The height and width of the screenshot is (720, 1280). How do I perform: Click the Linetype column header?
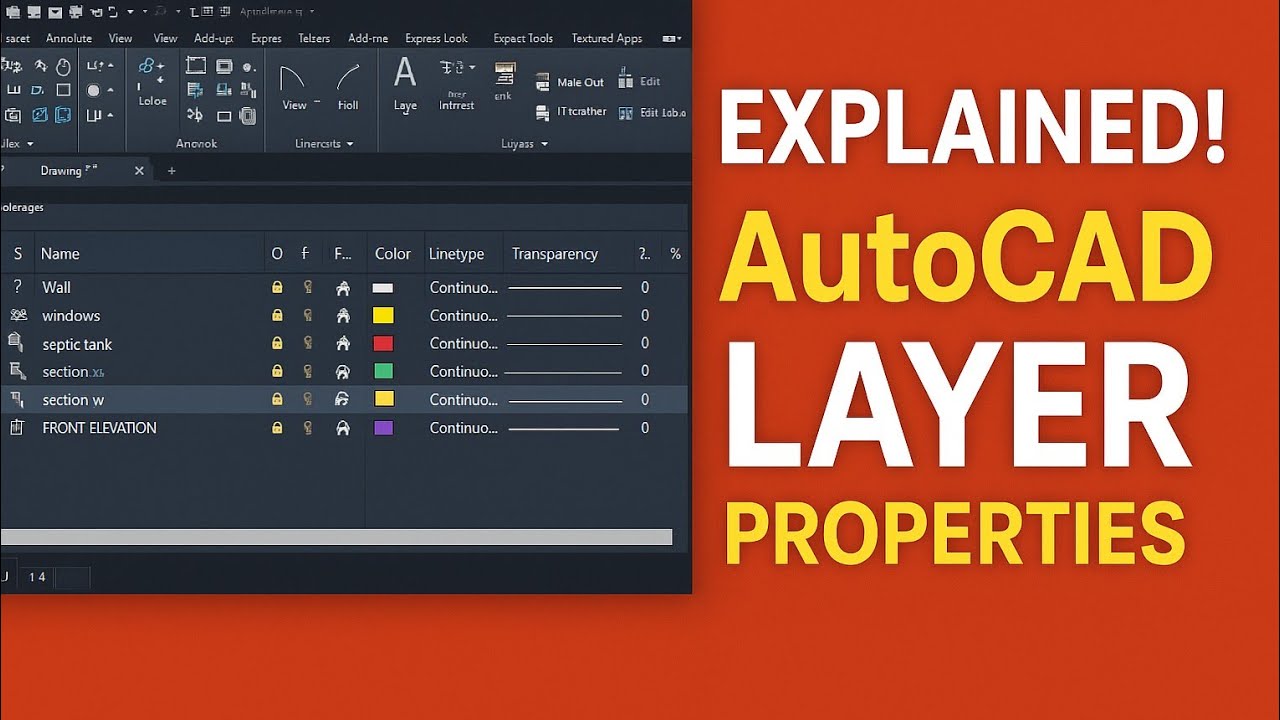tap(456, 254)
